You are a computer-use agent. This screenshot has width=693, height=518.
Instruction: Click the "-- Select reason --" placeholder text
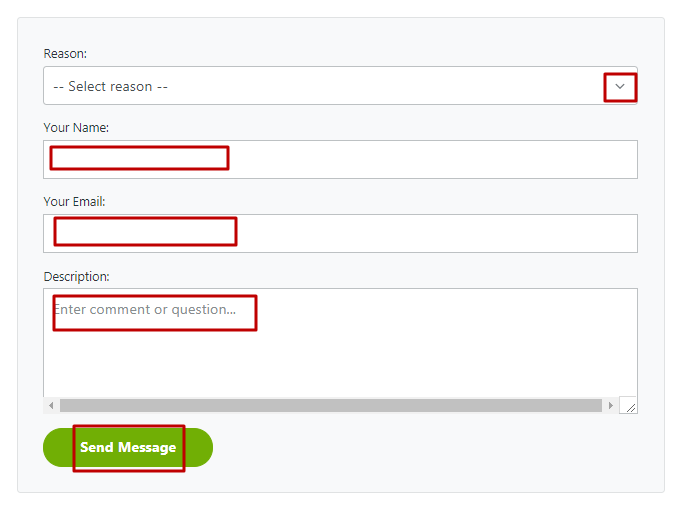(110, 87)
